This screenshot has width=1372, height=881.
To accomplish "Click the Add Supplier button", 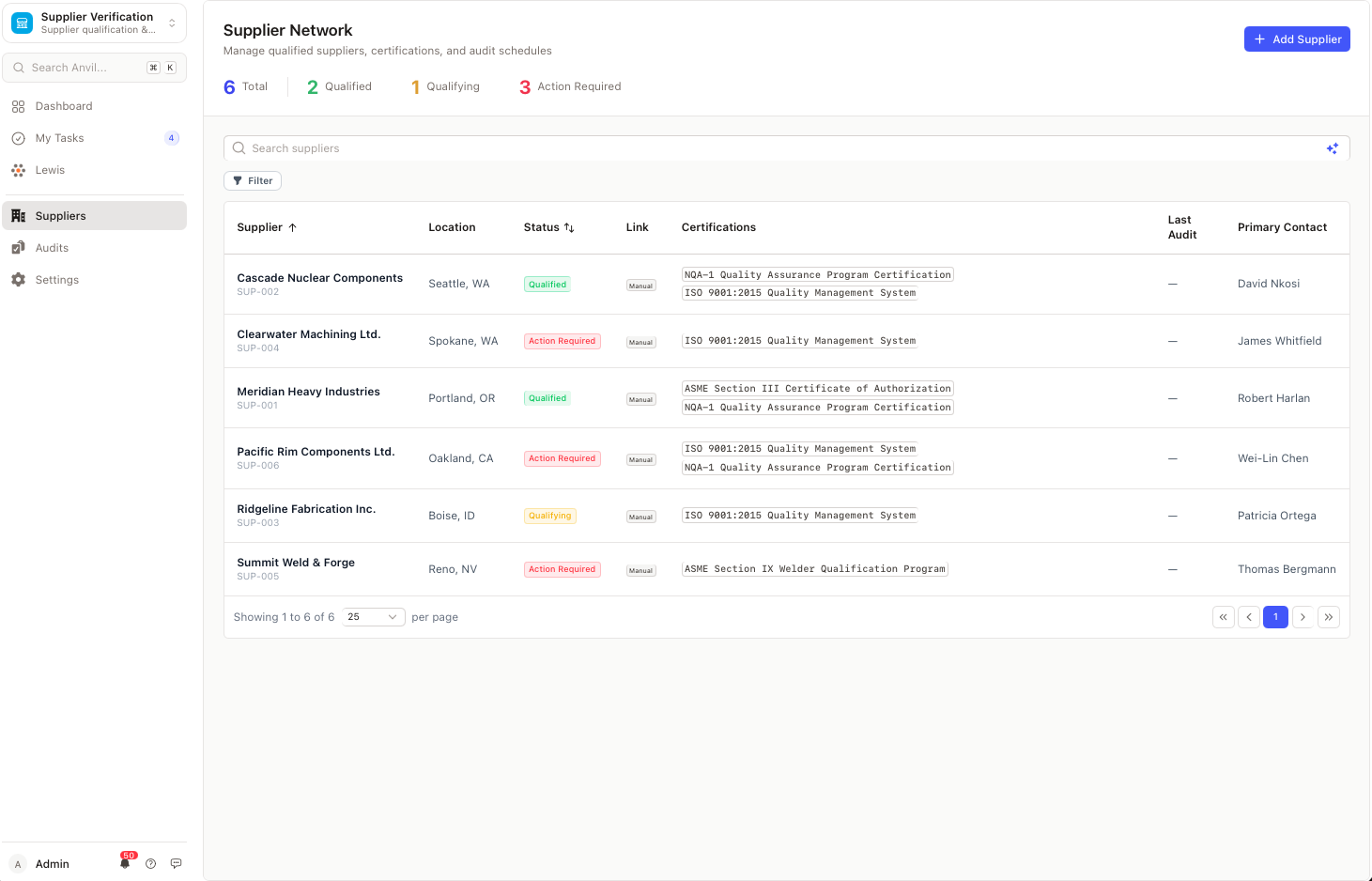I will pos(1297,39).
